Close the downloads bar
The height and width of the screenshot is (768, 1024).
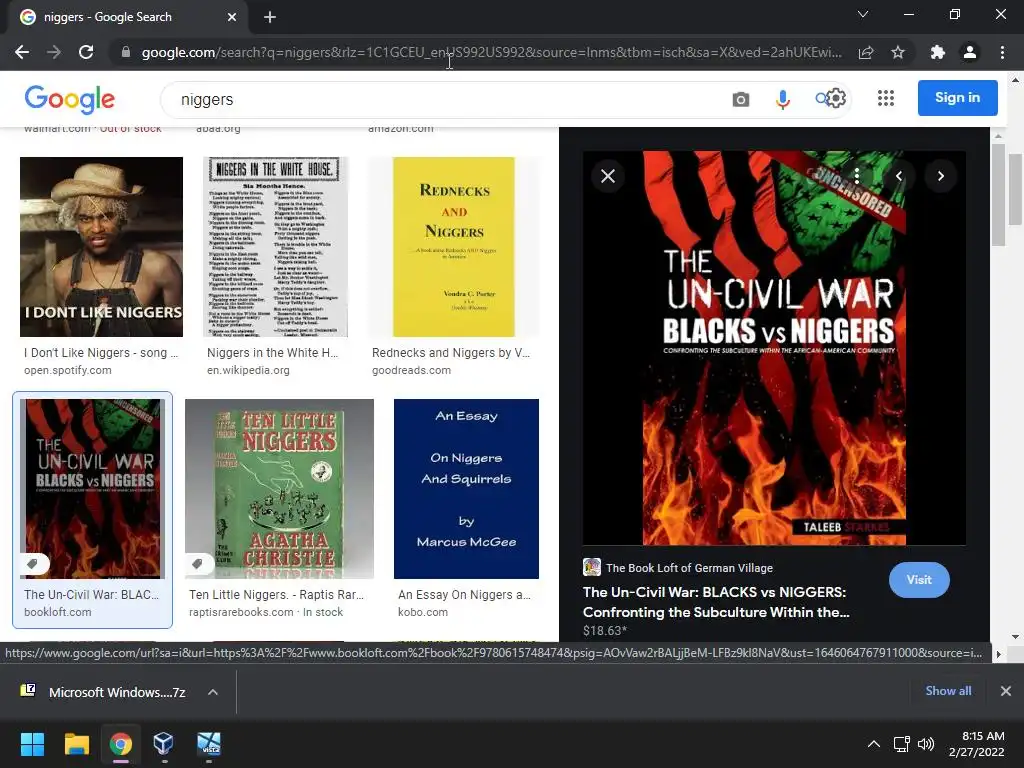click(x=1006, y=691)
